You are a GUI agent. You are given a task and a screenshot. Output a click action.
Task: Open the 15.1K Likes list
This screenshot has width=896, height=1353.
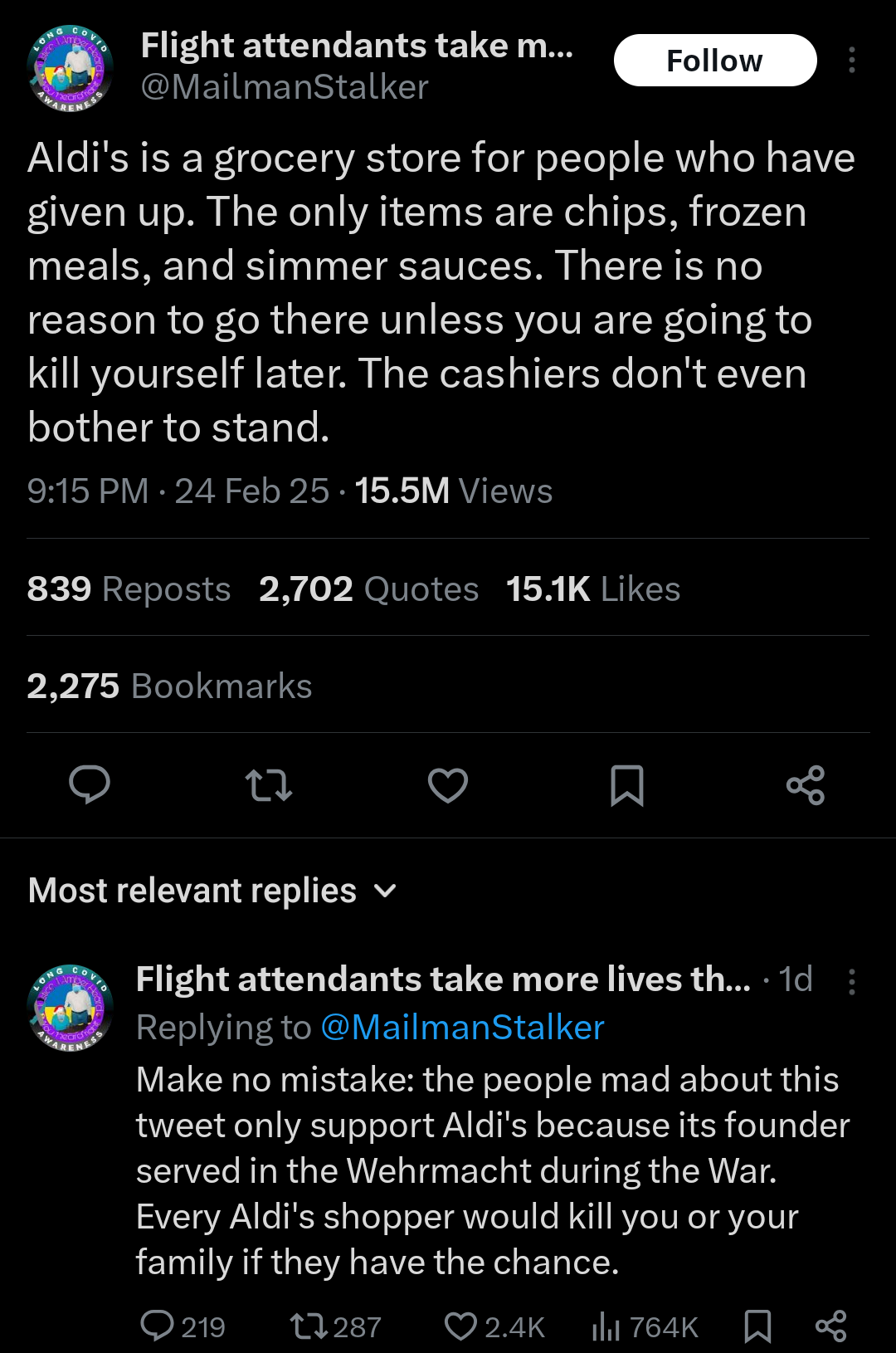[x=593, y=589]
